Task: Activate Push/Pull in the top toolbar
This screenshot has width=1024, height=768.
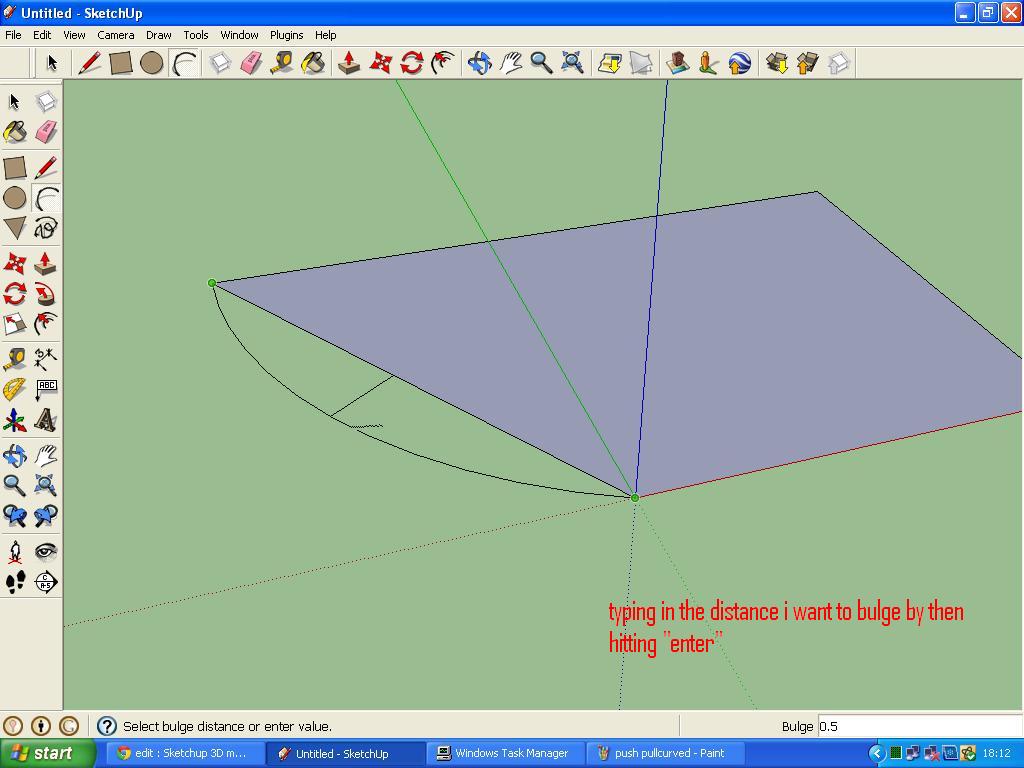Action: (x=349, y=63)
